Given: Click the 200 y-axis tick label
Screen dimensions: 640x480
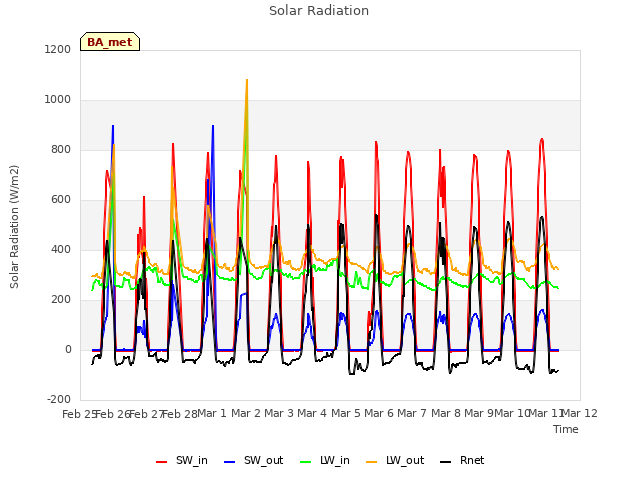Looking at the screenshot, I should point(61,300).
